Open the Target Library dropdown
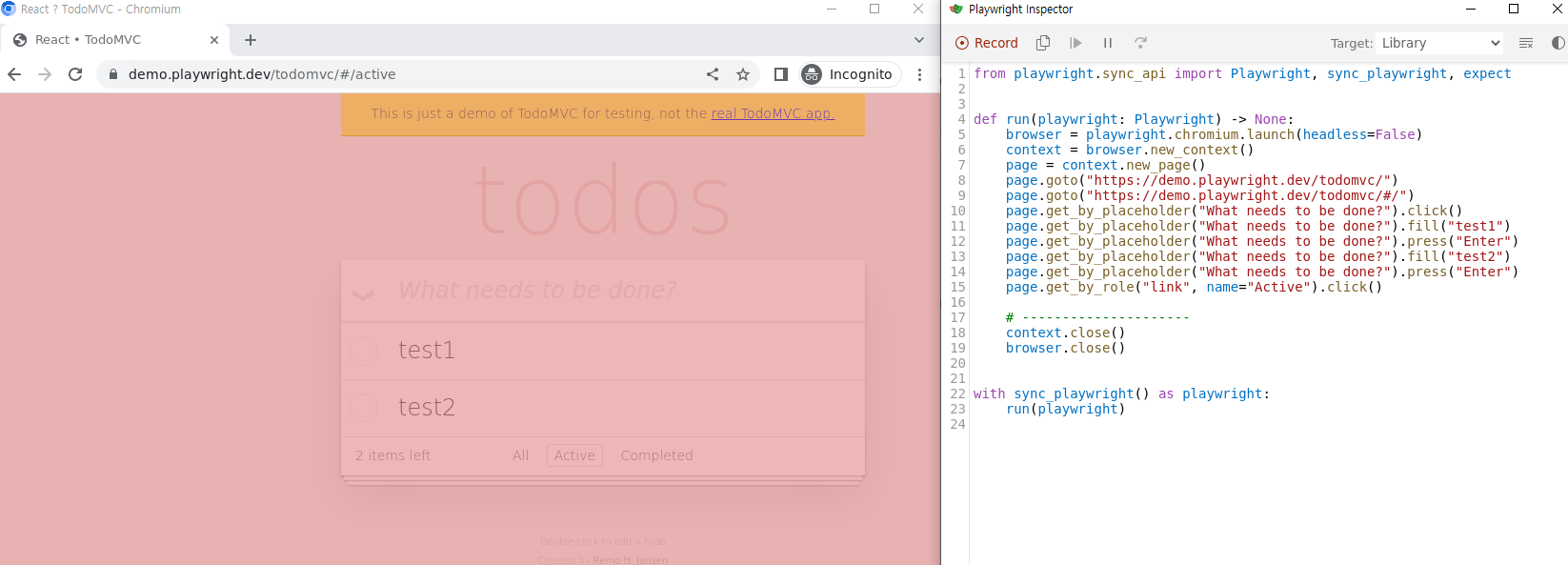This screenshot has width=1568, height=565. tap(1440, 43)
